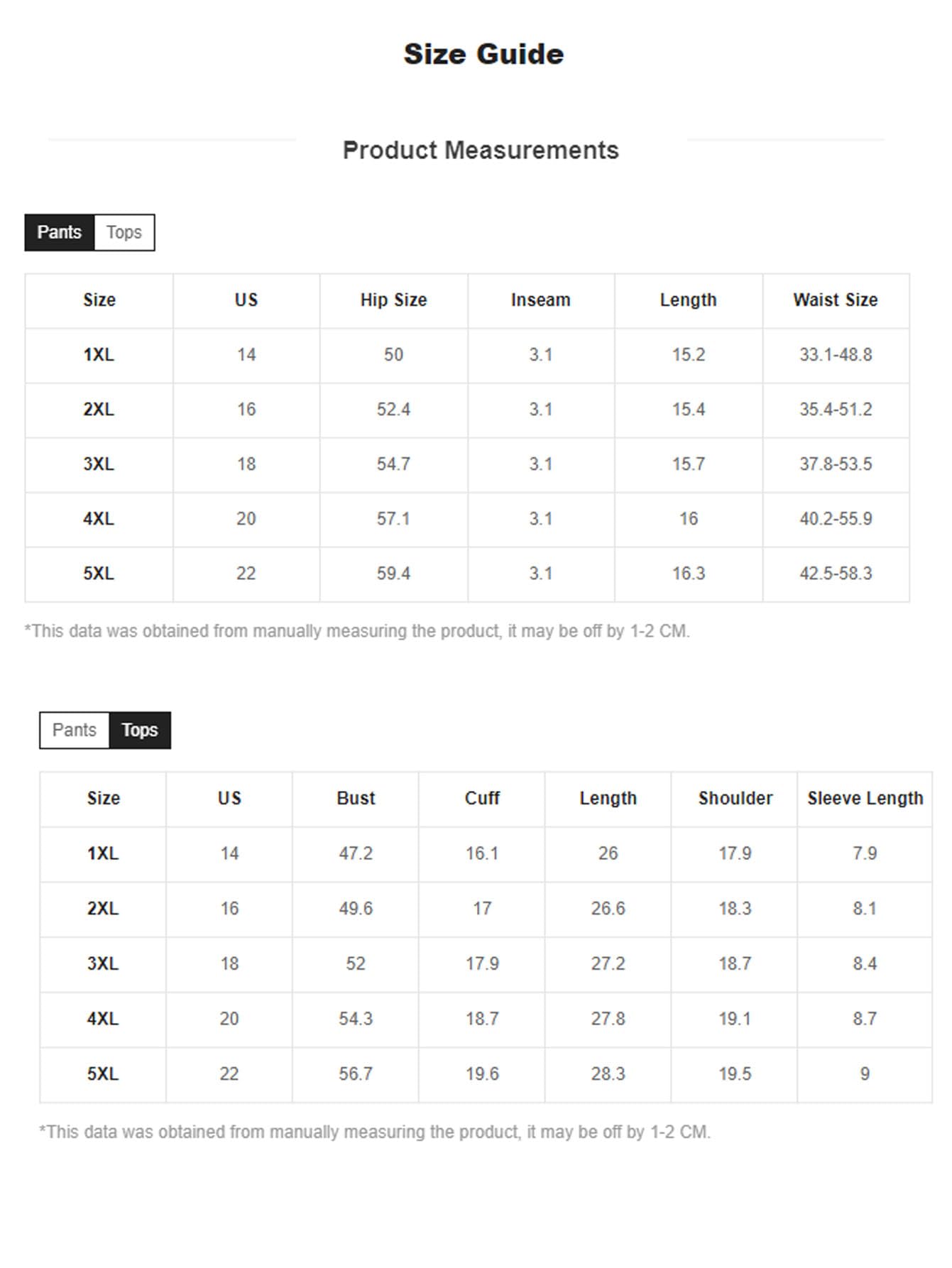Select the Pants tab in upper table
952x1268 pixels.
(x=60, y=232)
